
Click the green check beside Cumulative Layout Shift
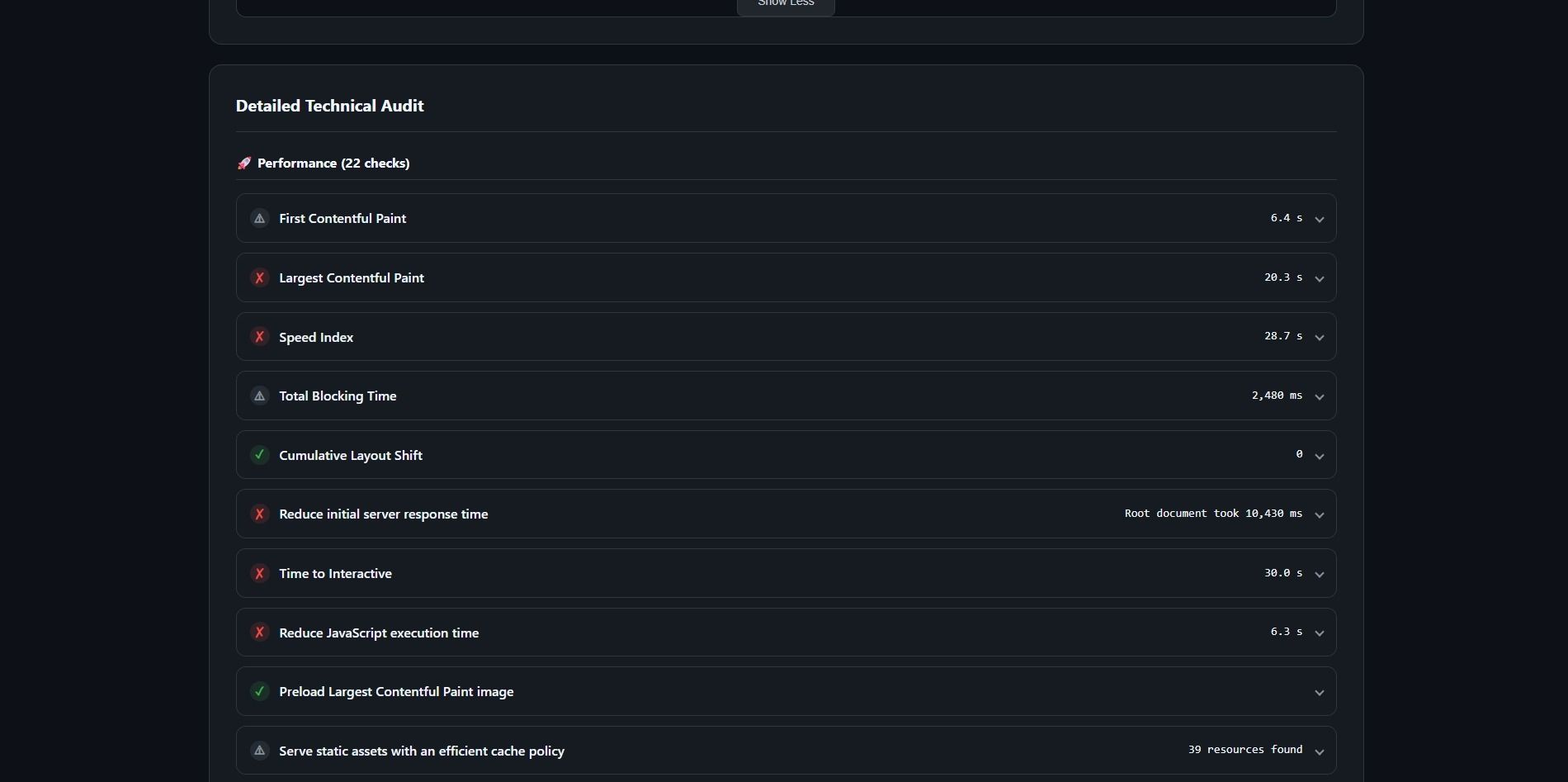coord(259,455)
